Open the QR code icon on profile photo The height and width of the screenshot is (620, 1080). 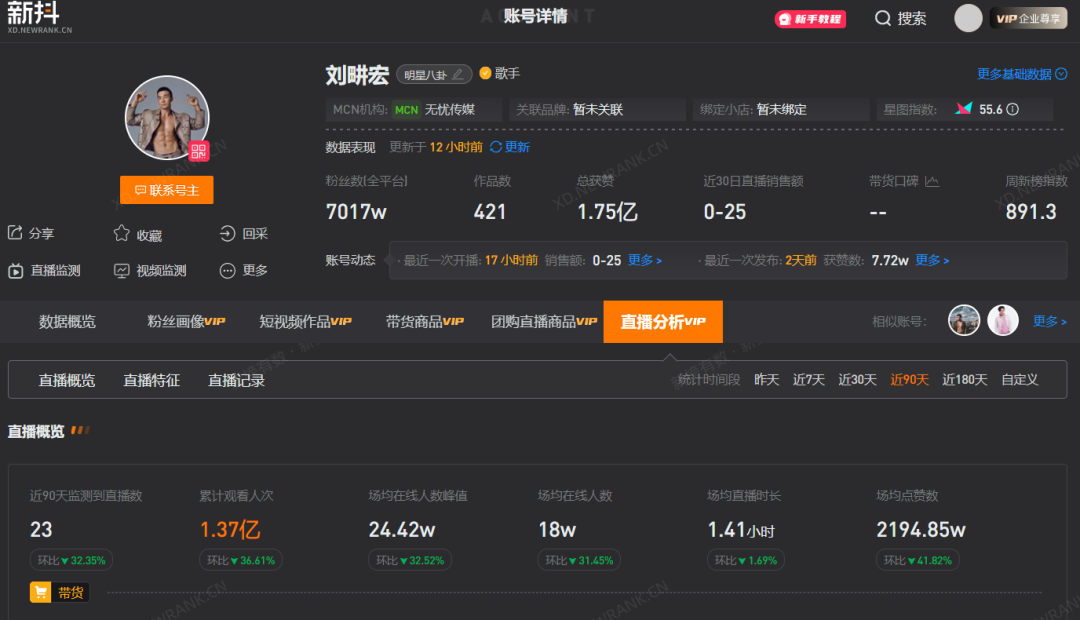pyautogui.click(x=198, y=151)
